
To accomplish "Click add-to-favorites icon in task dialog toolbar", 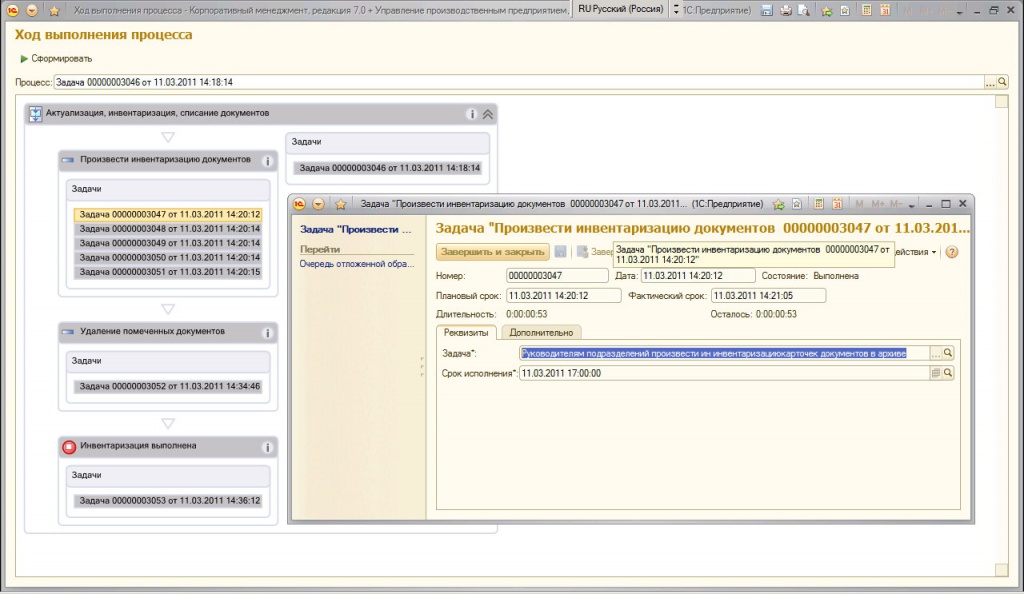I will [778, 204].
